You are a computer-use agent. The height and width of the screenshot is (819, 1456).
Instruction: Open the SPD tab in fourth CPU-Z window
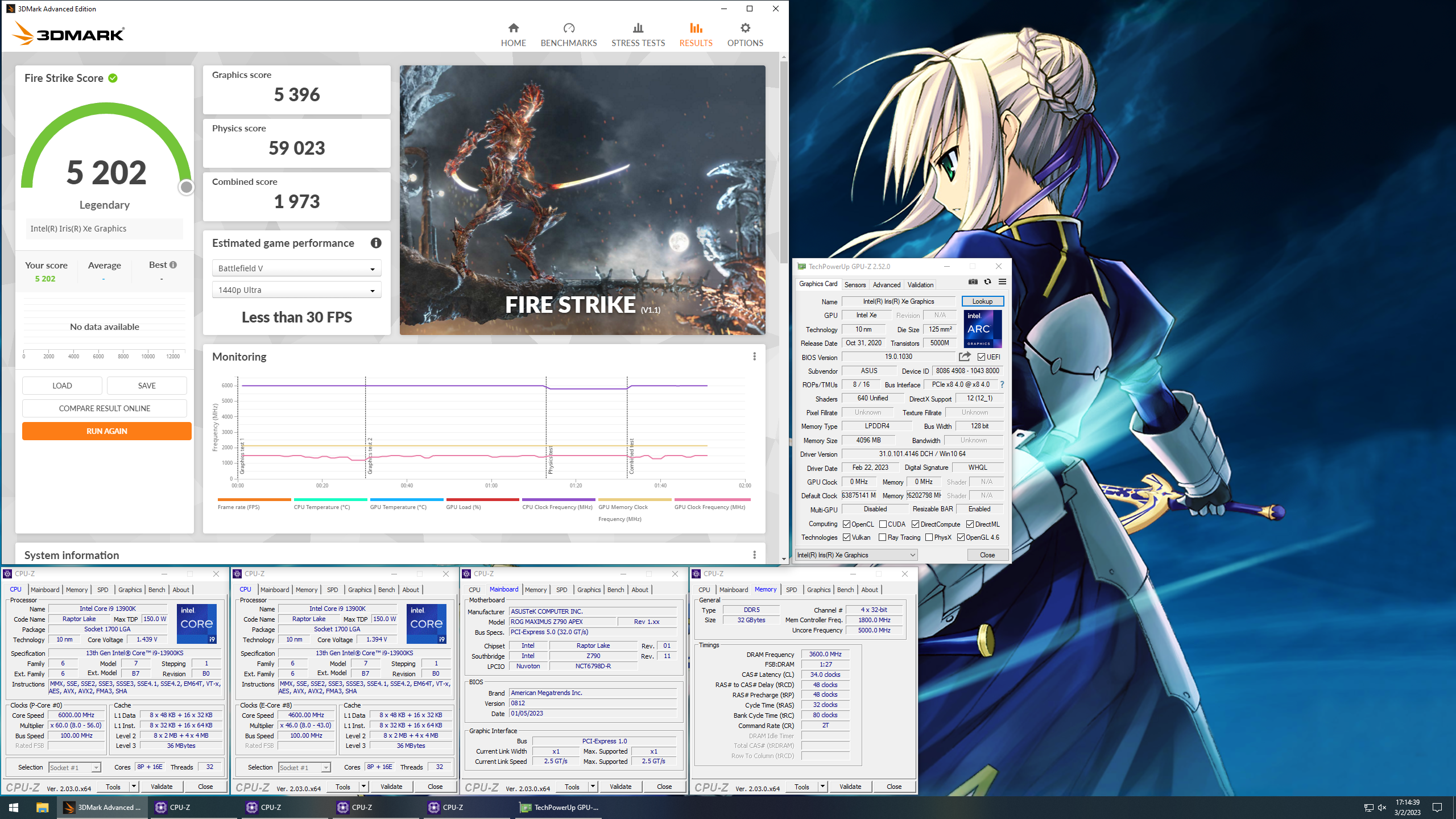click(791, 590)
